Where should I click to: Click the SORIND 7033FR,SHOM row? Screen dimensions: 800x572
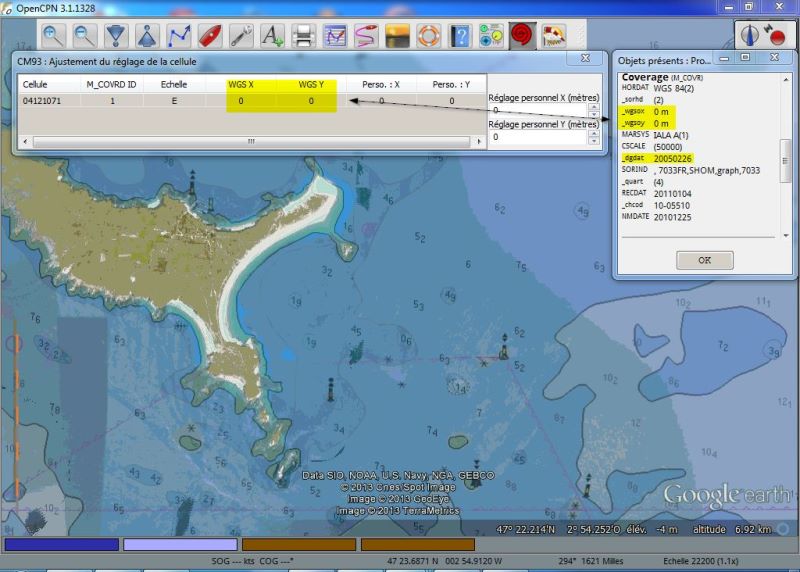(690, 170)
